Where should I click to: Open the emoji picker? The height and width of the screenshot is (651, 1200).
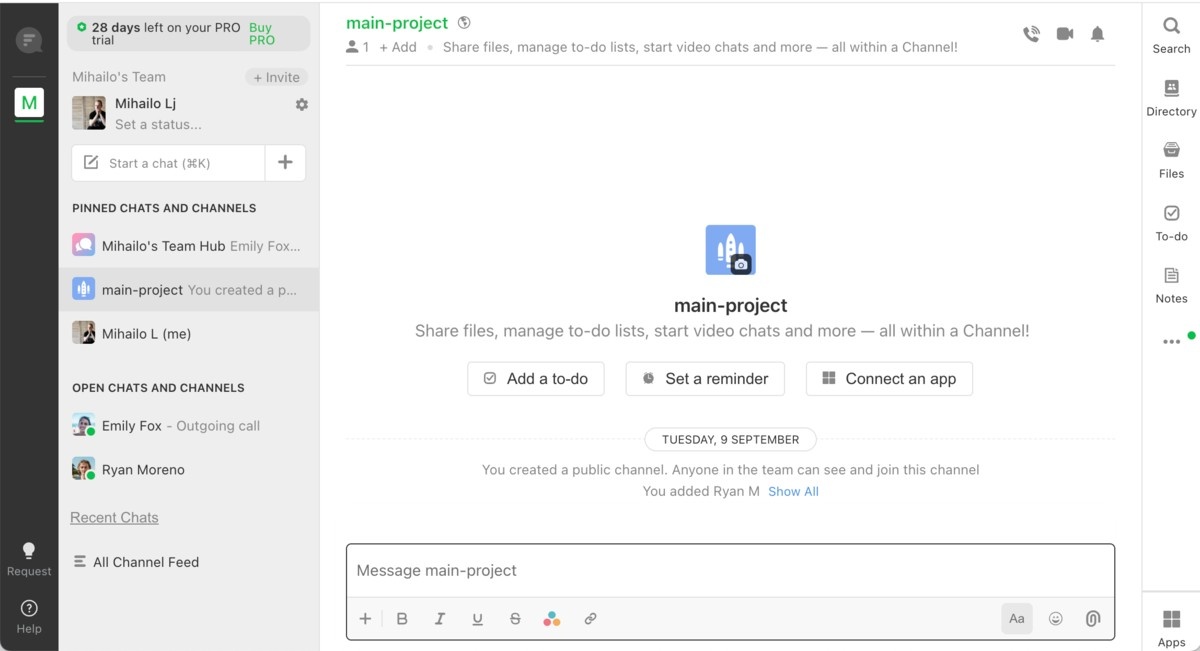tap(1055, 619)
